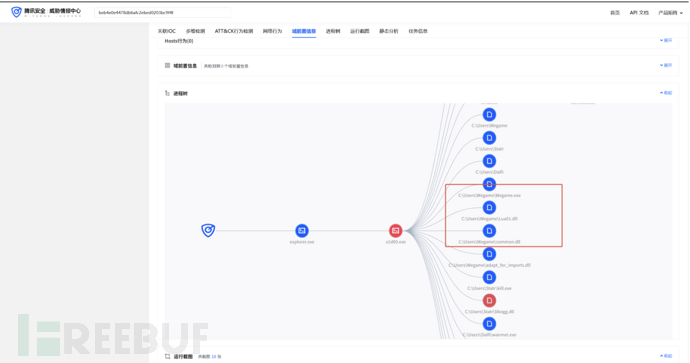
Task: Collapse the 运行截图 section
Action: 666,356
